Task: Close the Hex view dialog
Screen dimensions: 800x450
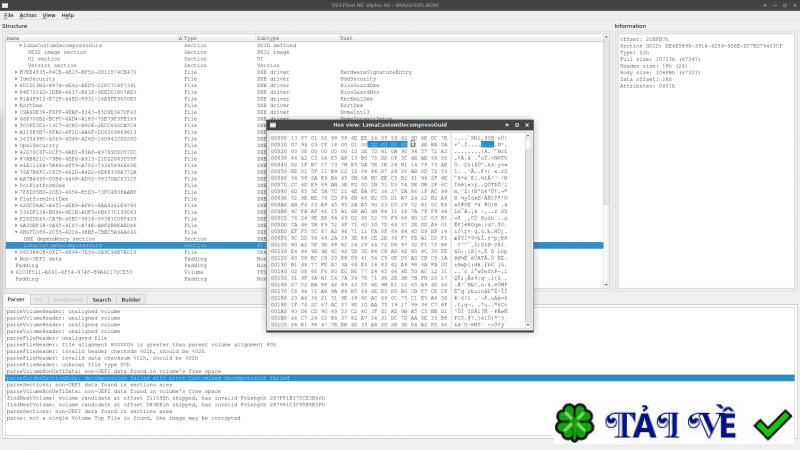Action: 528,125
